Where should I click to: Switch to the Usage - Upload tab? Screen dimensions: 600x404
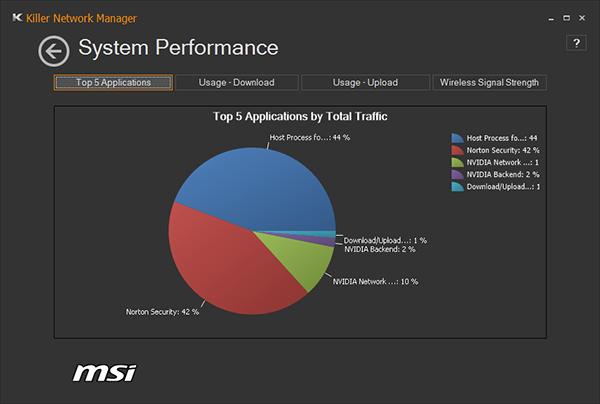365,82
